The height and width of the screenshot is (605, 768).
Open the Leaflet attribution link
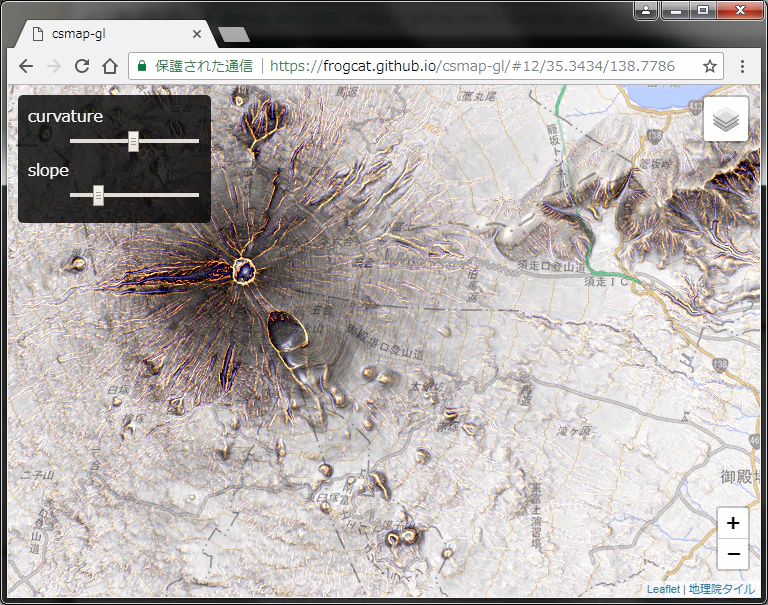(663, 589)
